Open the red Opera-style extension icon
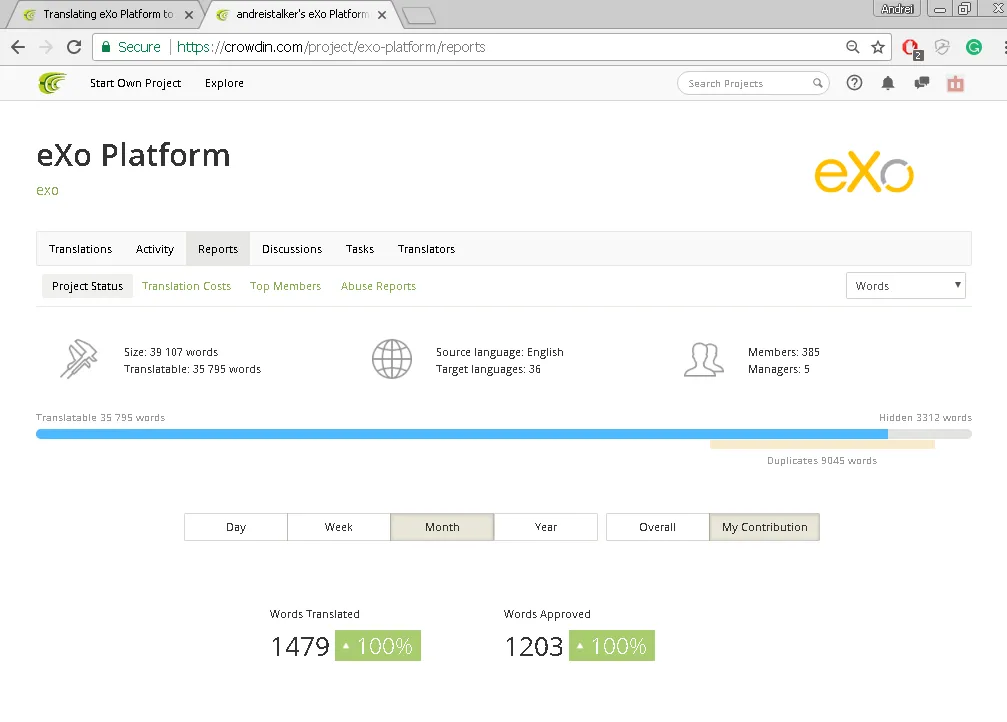This screenshot has width=1007, height=722. pyautogui.click(x=911, y=48)
